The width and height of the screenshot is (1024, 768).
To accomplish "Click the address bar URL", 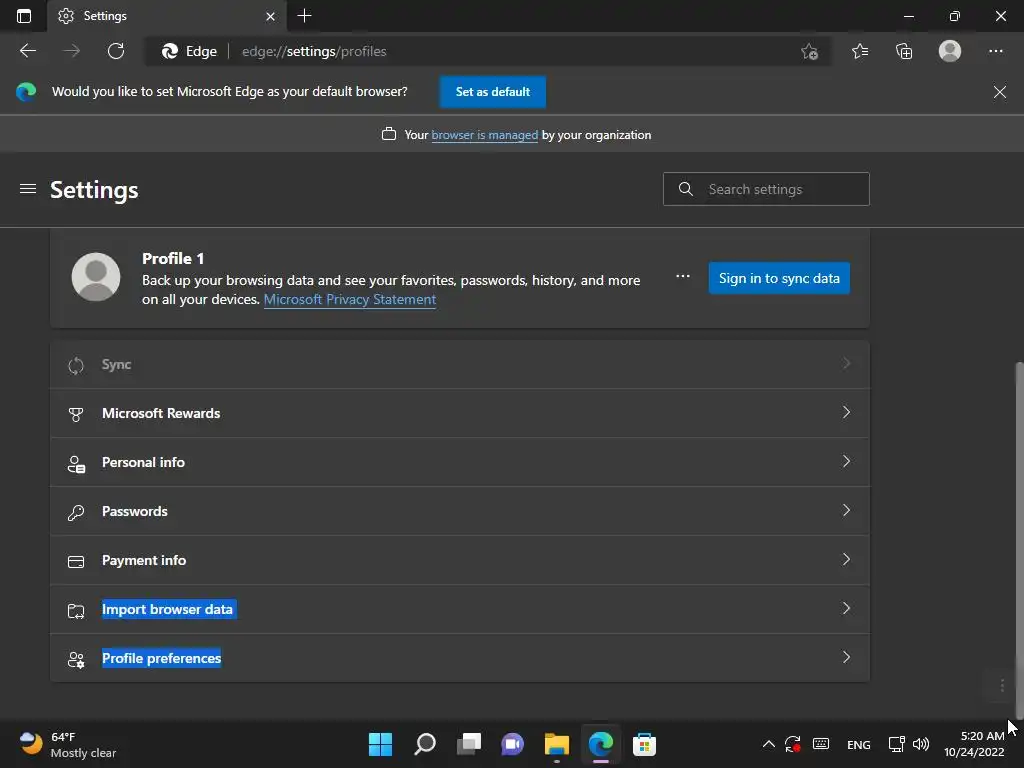I will click(x=314, y=52).
